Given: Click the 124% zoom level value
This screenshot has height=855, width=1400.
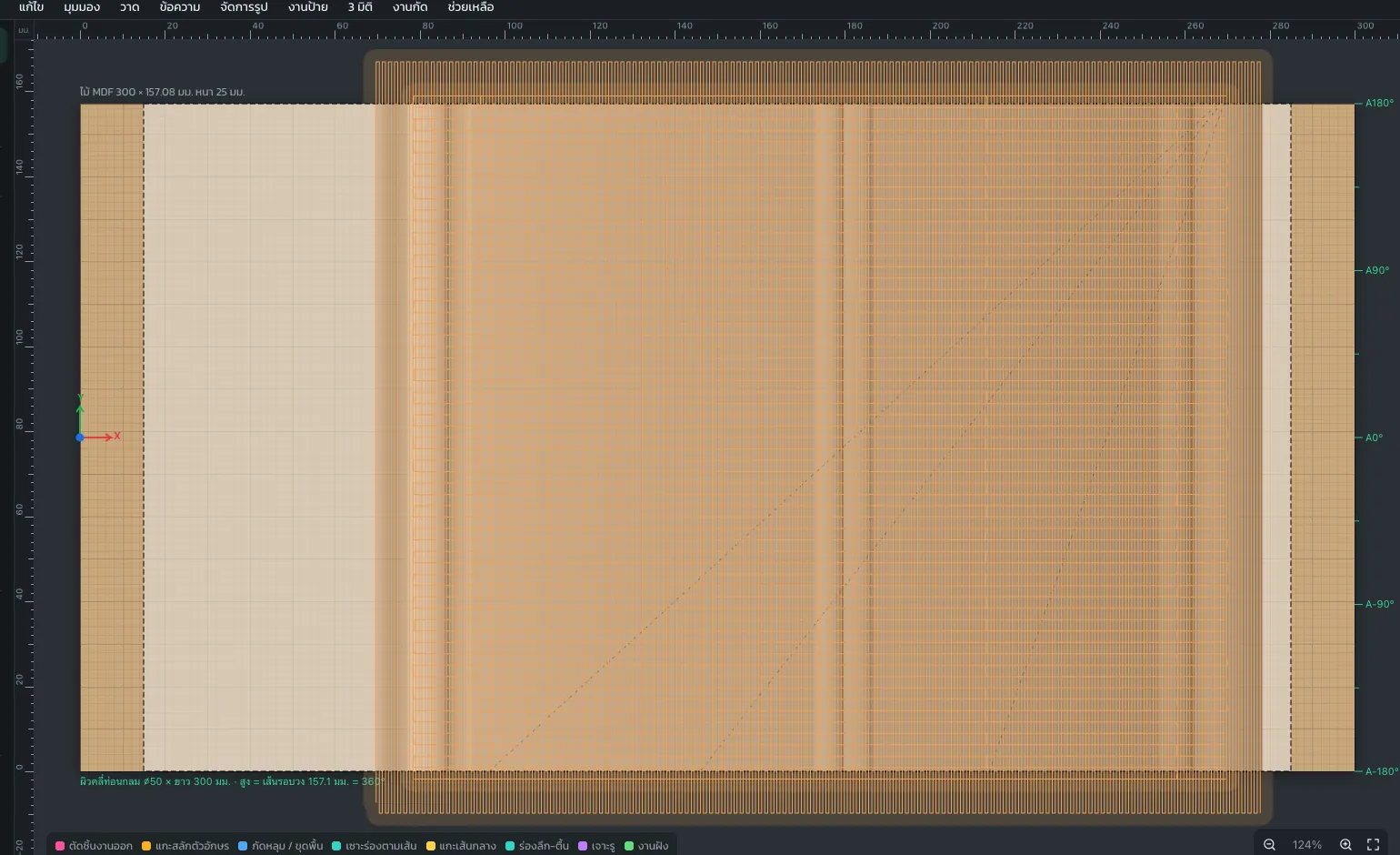Looking at the screenshot, I should click(x=1307, y=845).
